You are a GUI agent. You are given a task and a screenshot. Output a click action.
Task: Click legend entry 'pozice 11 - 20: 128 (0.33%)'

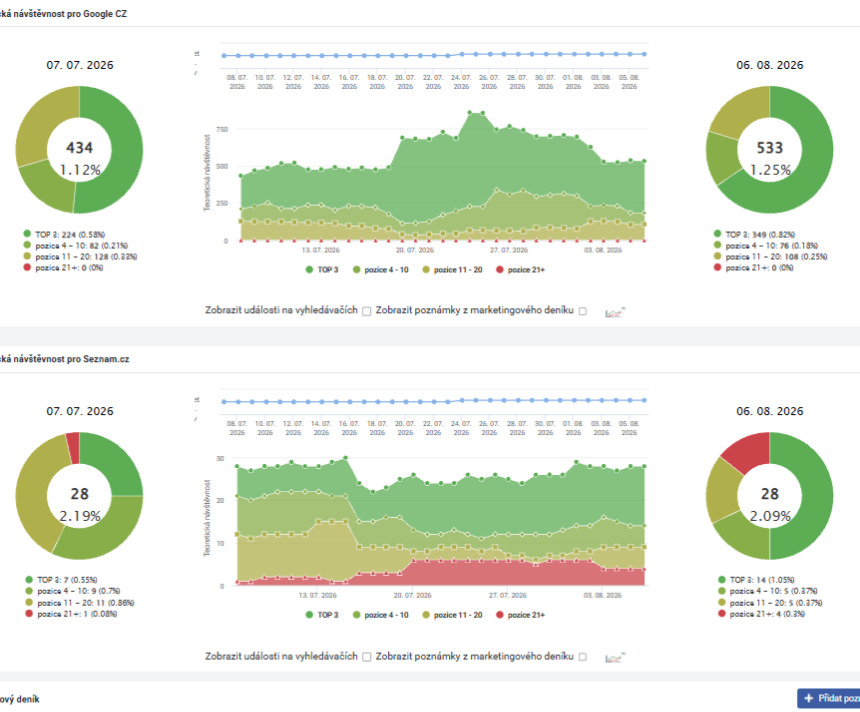(80, 256)
